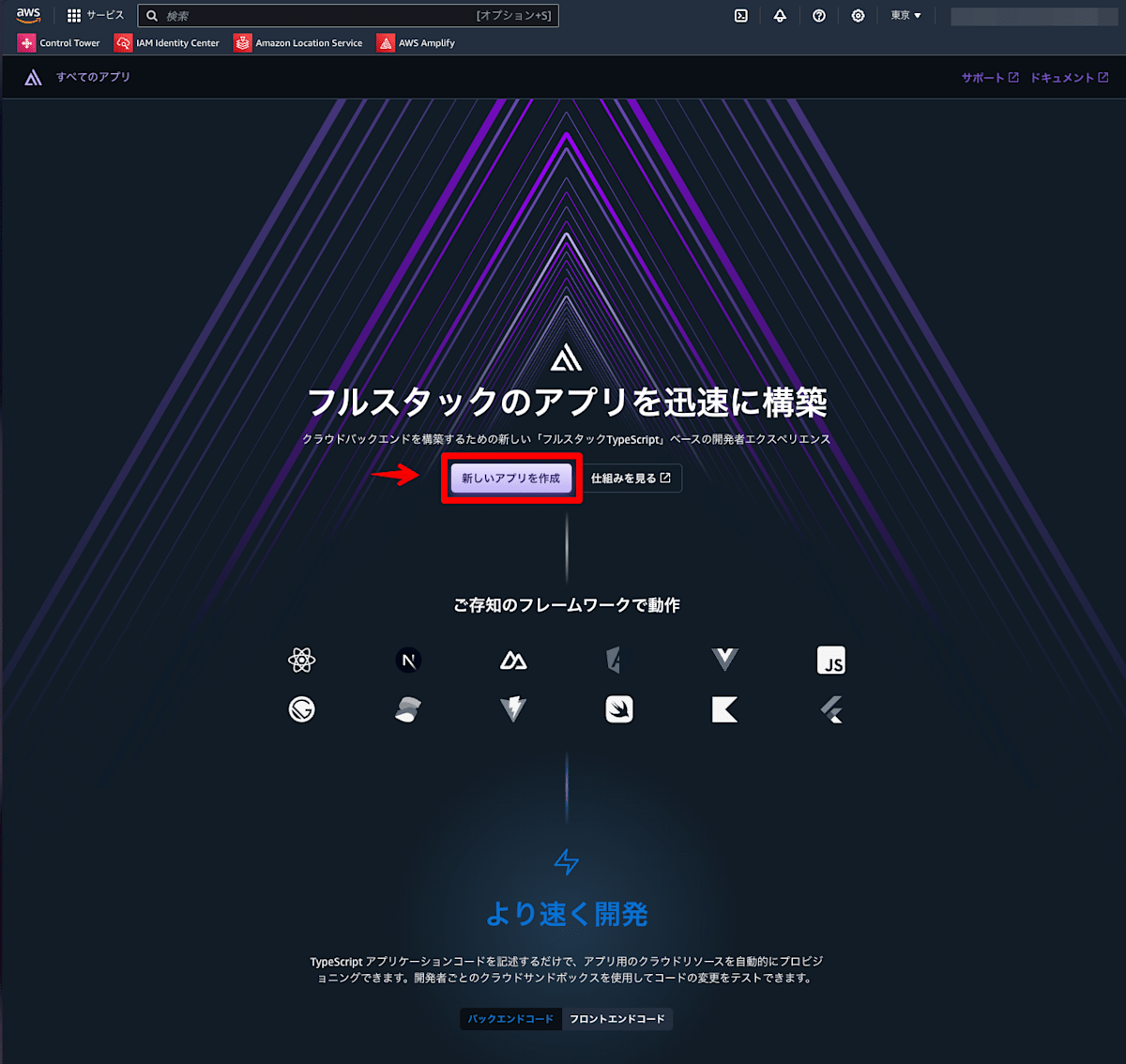
Task: Click the large Amplify logo above headline
Action: [x=566, y=358]
